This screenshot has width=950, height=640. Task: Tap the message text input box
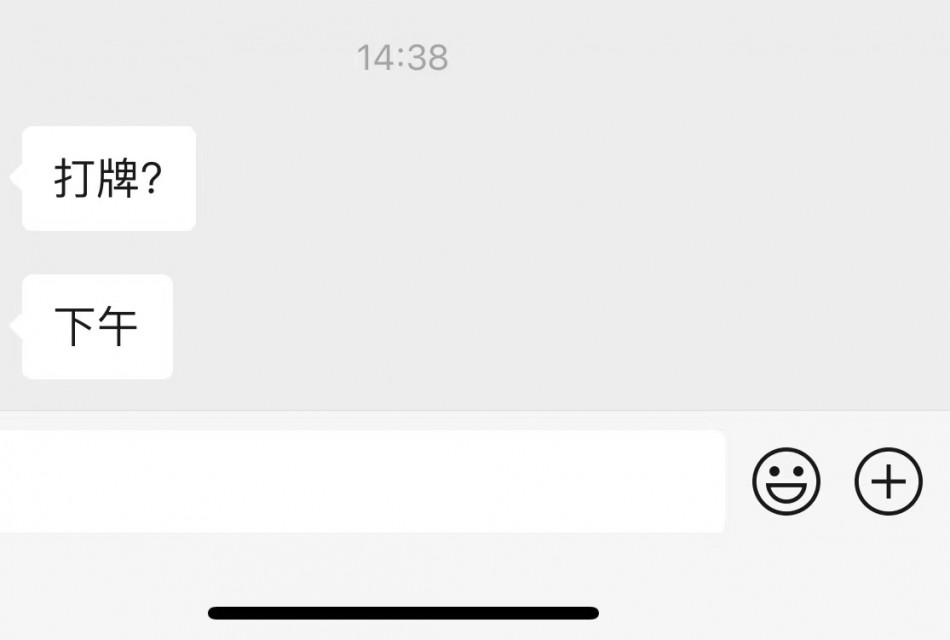pyautogui.click(x=362, y=481)
